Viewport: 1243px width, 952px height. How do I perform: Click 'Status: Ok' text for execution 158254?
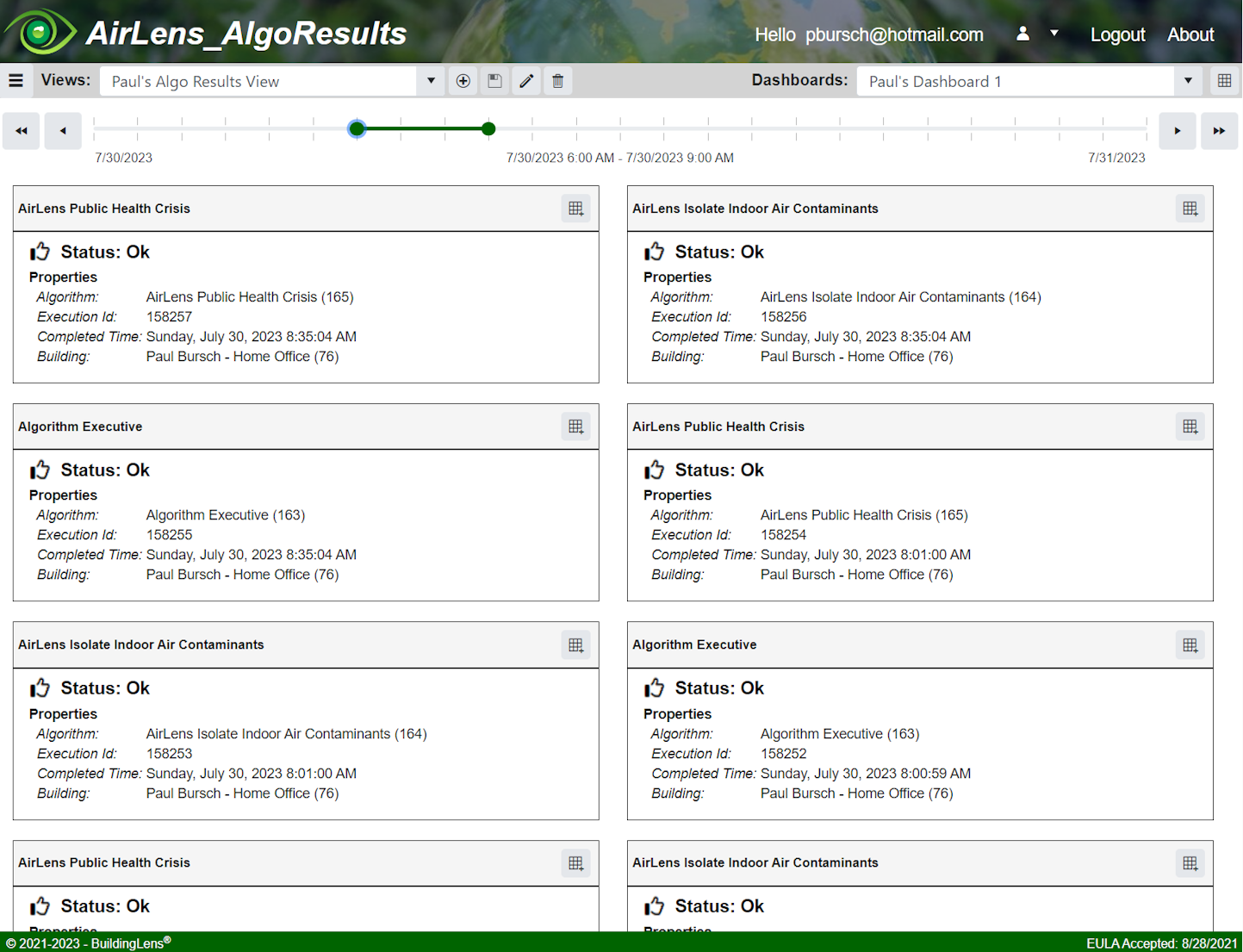719,470
